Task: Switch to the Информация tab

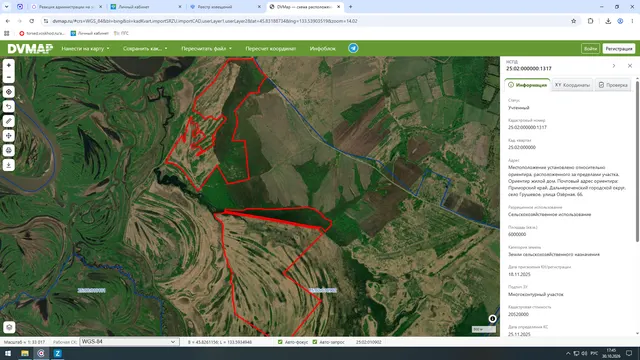Action: [x=527, y=85]
